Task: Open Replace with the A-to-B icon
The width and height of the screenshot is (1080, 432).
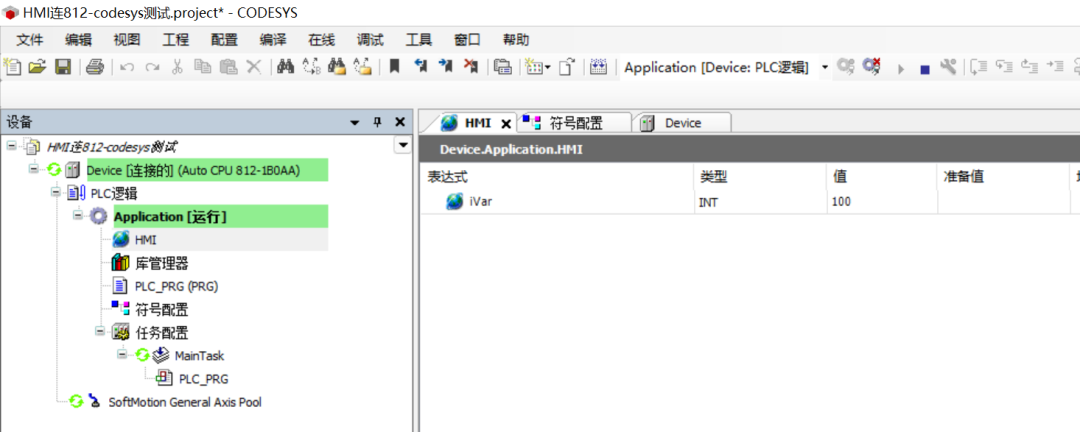Action: (x=311, y=67)
